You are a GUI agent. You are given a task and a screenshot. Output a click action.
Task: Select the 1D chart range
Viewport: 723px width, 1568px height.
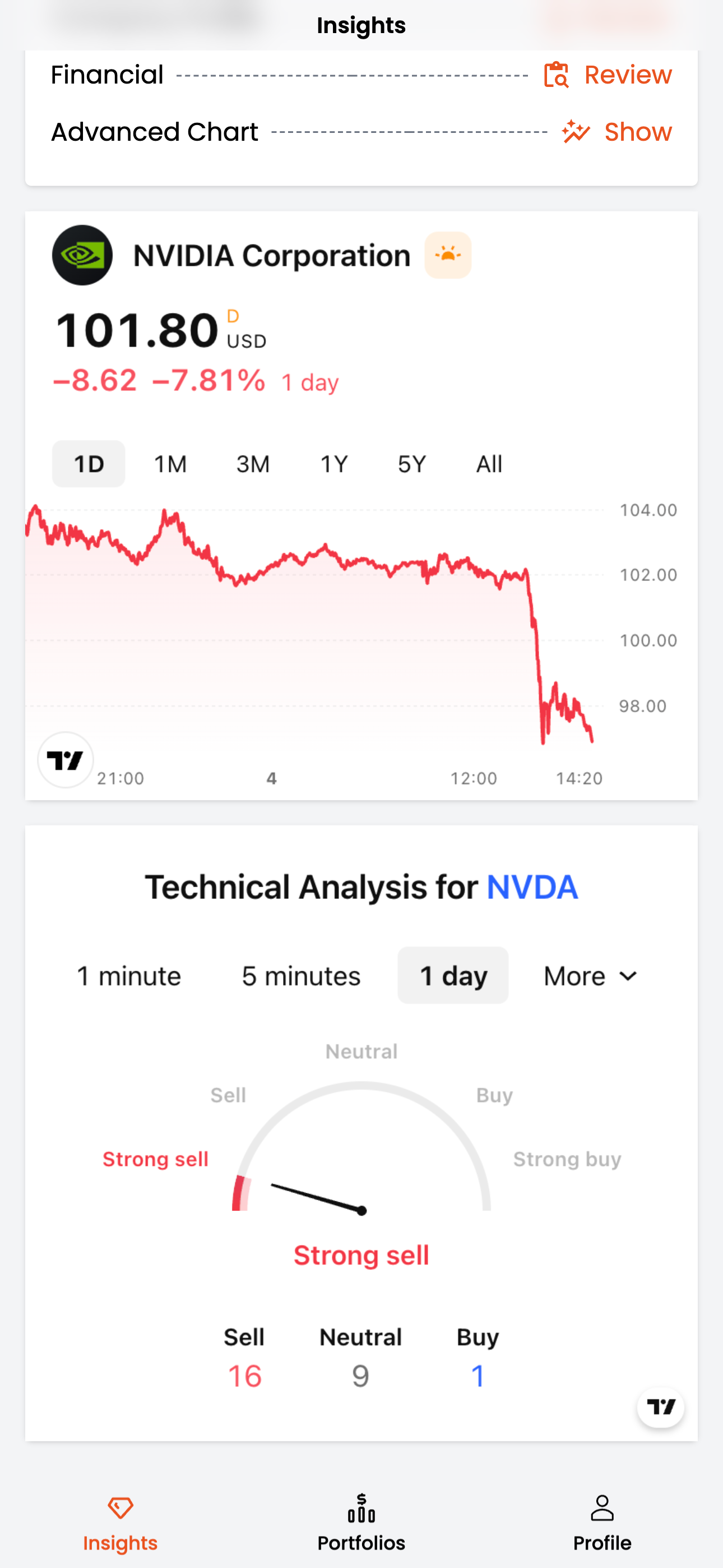click(89, 464)
